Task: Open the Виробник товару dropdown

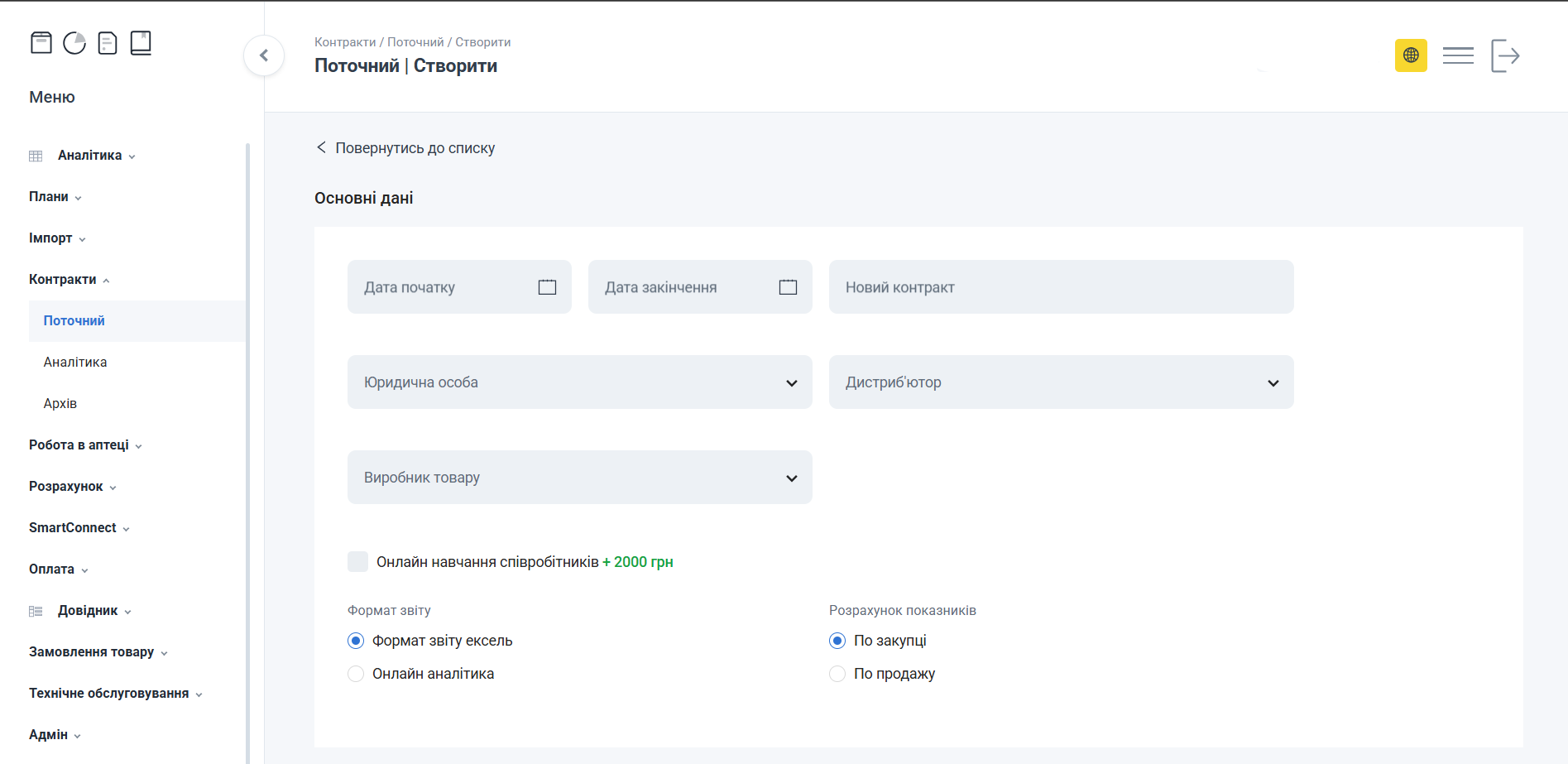Action: point(579,478)
